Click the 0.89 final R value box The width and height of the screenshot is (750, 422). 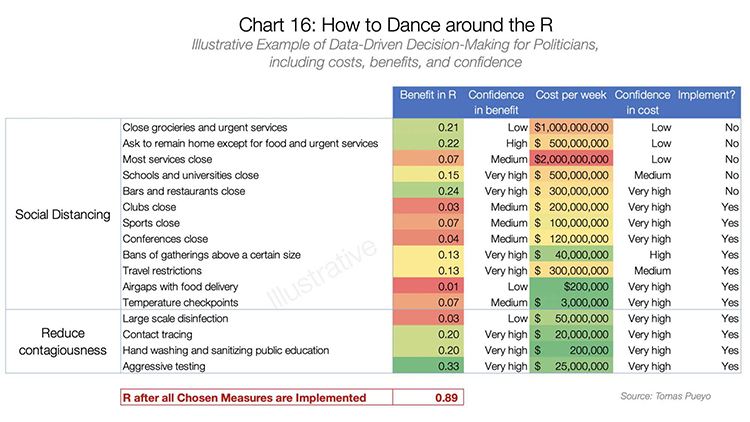(x=428, y=397)
